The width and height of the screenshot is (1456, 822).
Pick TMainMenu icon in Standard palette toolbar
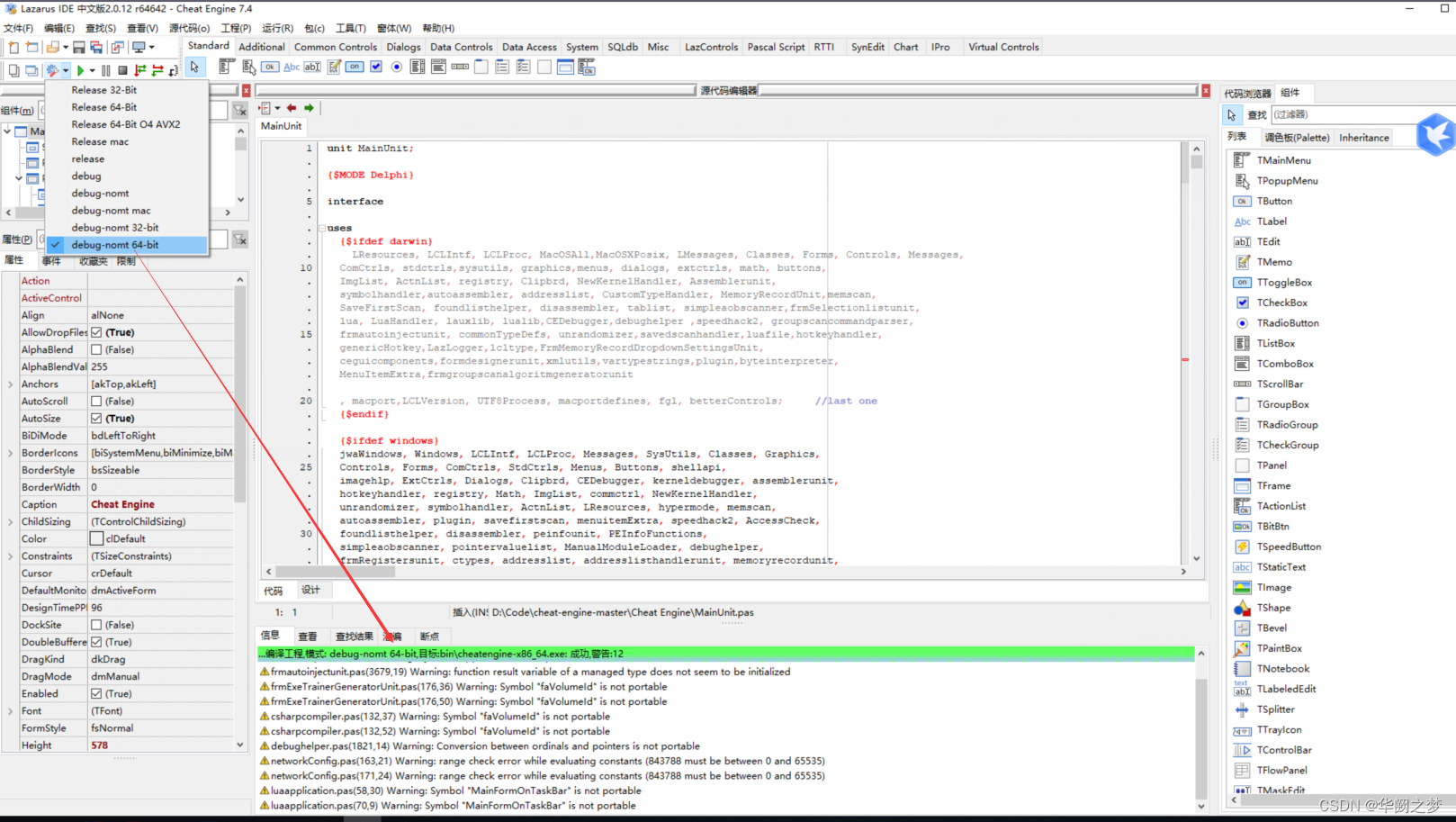(x=227, y=67)
